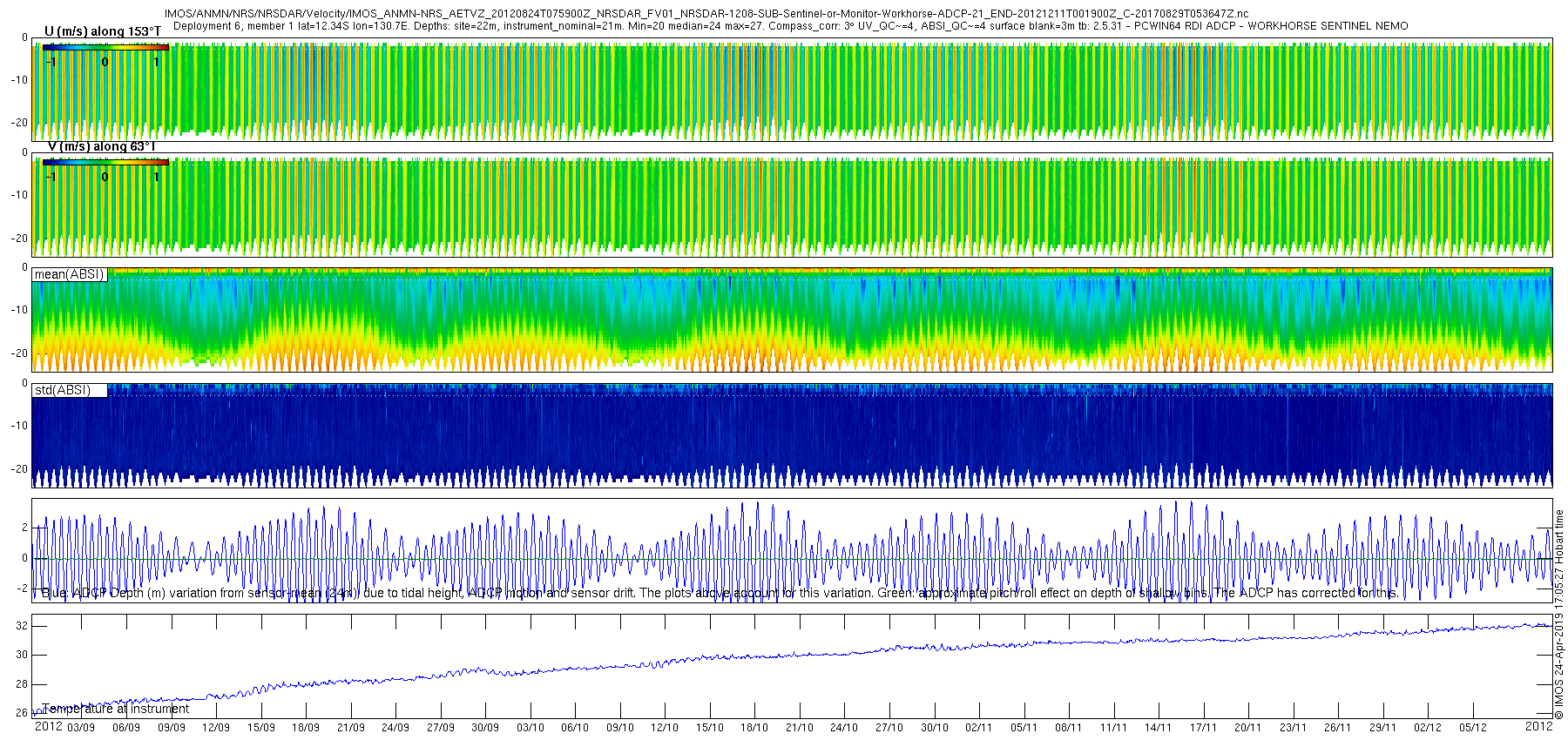Click the -20 depth tick of V velocity panel
Image resolution: width=1568 pixels, height=740 pixels.
pyautogui.click(x=19, y=239)
